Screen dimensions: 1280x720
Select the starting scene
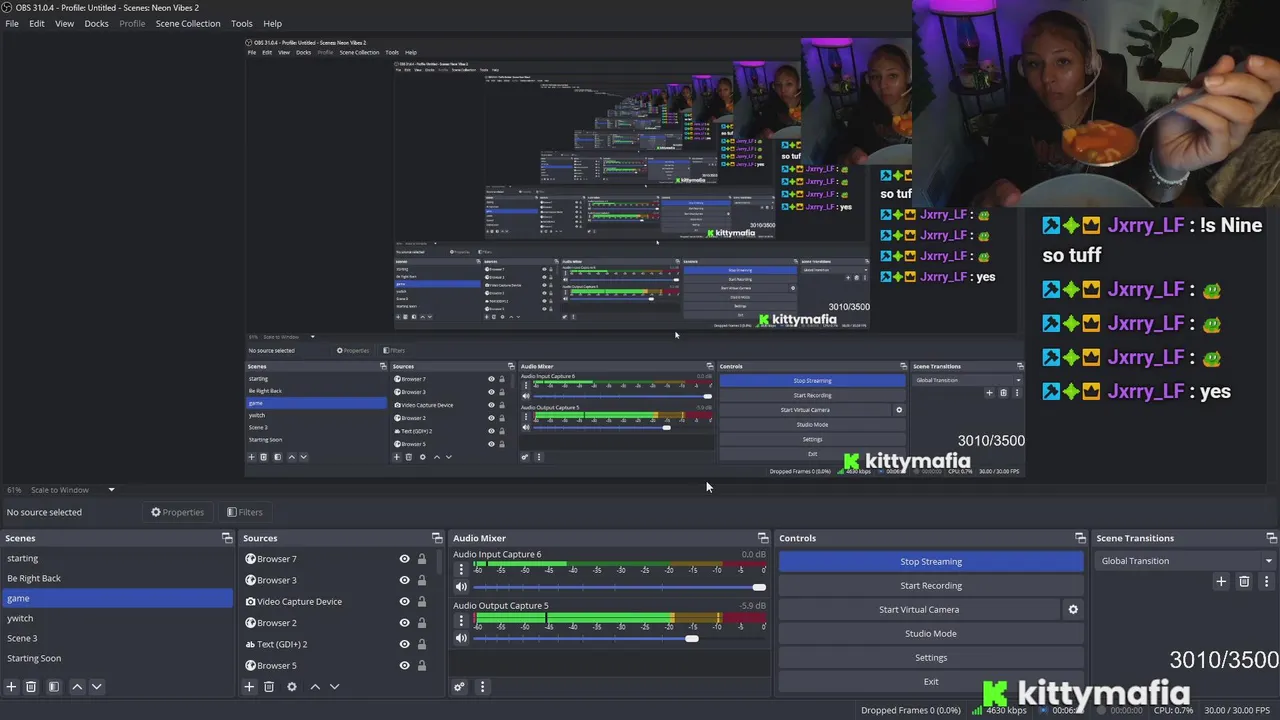tap(117, 558)
